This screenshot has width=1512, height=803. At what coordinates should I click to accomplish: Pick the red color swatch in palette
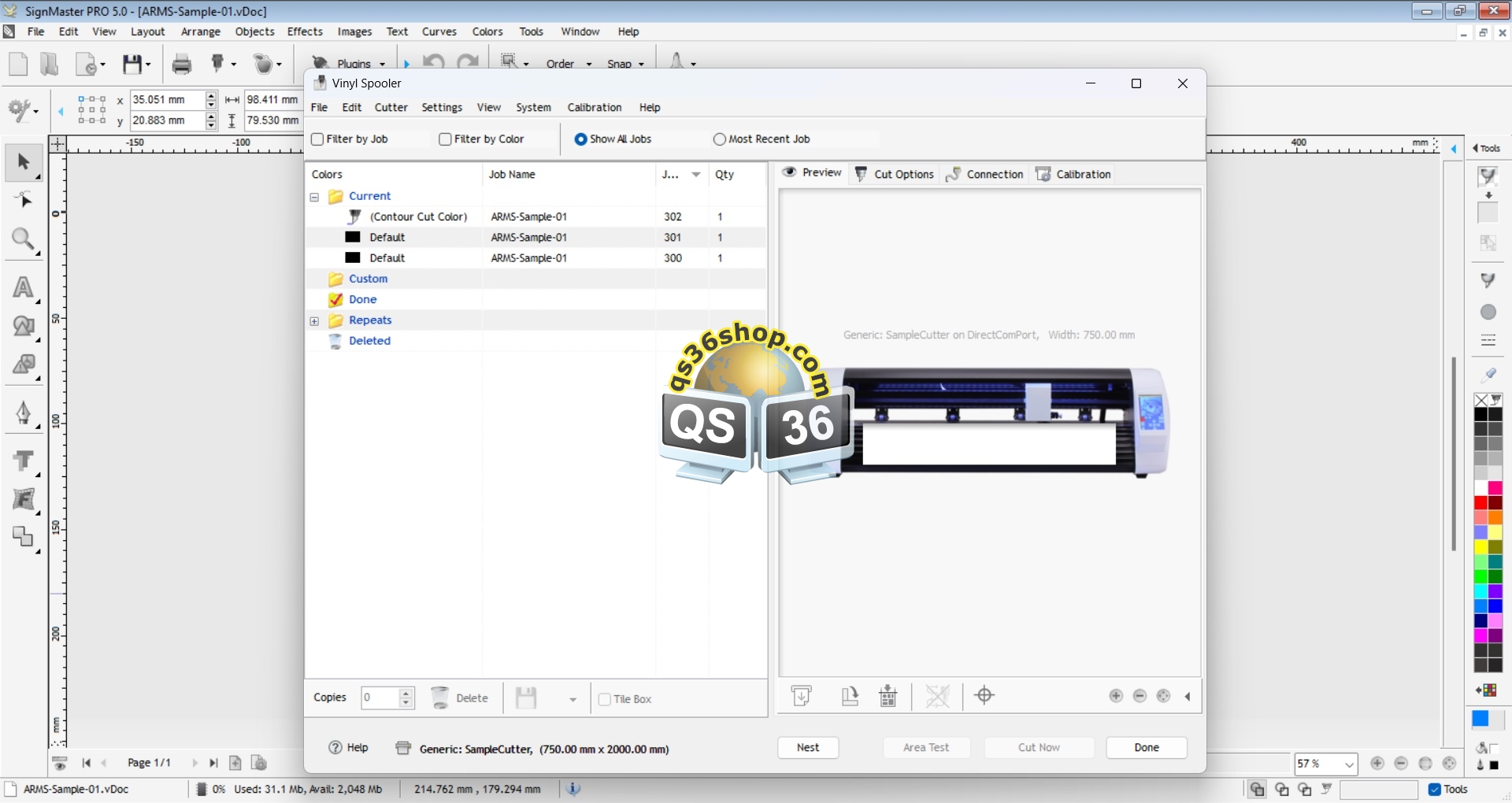(1480, 503)
